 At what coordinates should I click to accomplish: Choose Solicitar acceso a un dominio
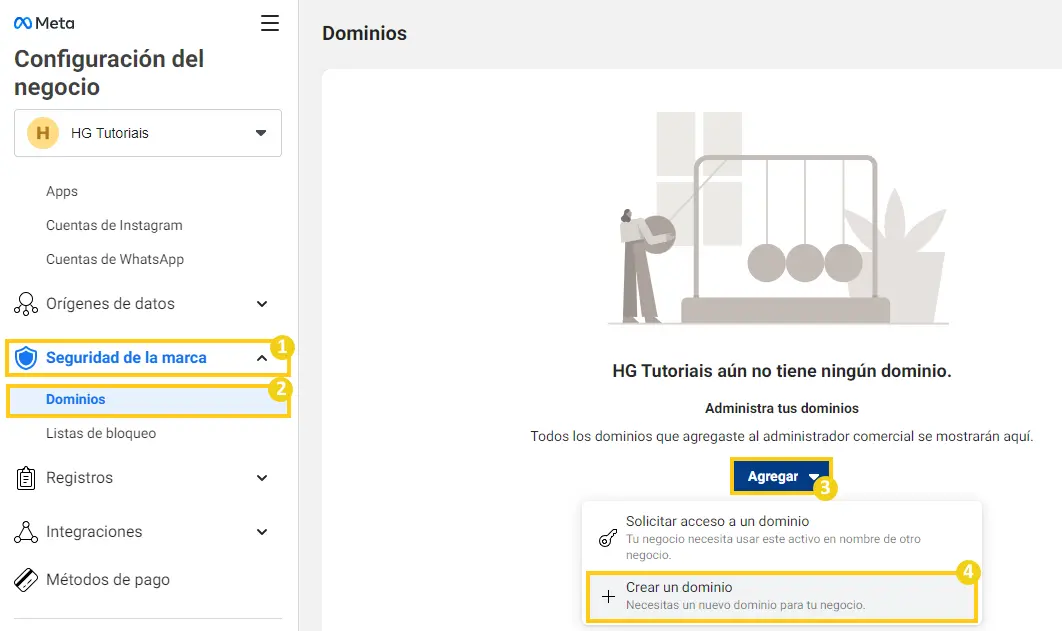(x=781, y=538)
